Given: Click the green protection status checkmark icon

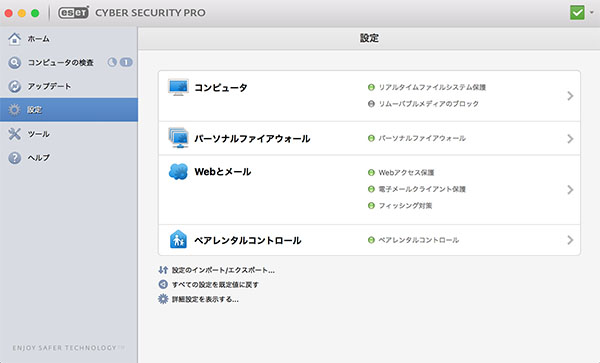Looking at the screenshot, I should point(577,13).
